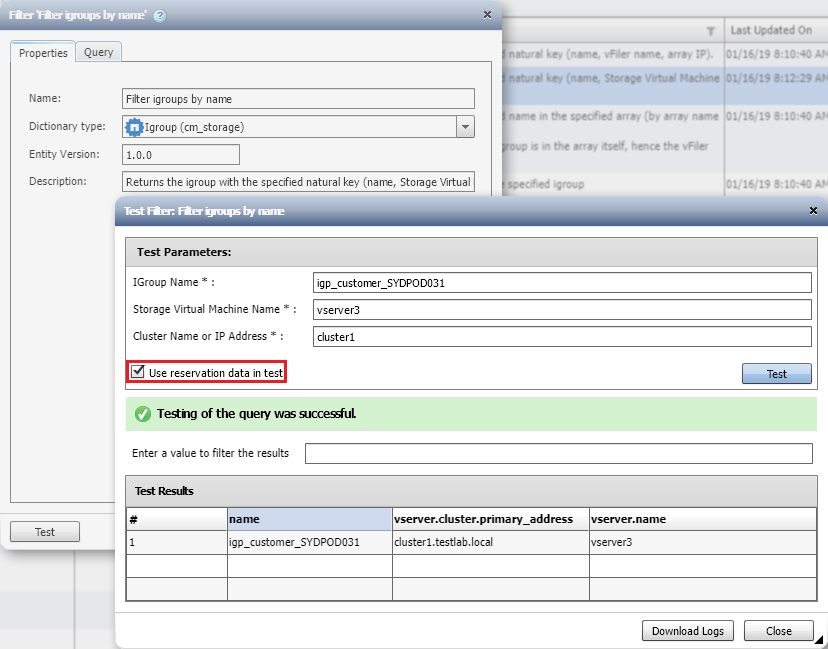The image size is (828, 649).
Task: Click the 01/16/19 8:12:29 AM background row
Action: coord(665,85)
